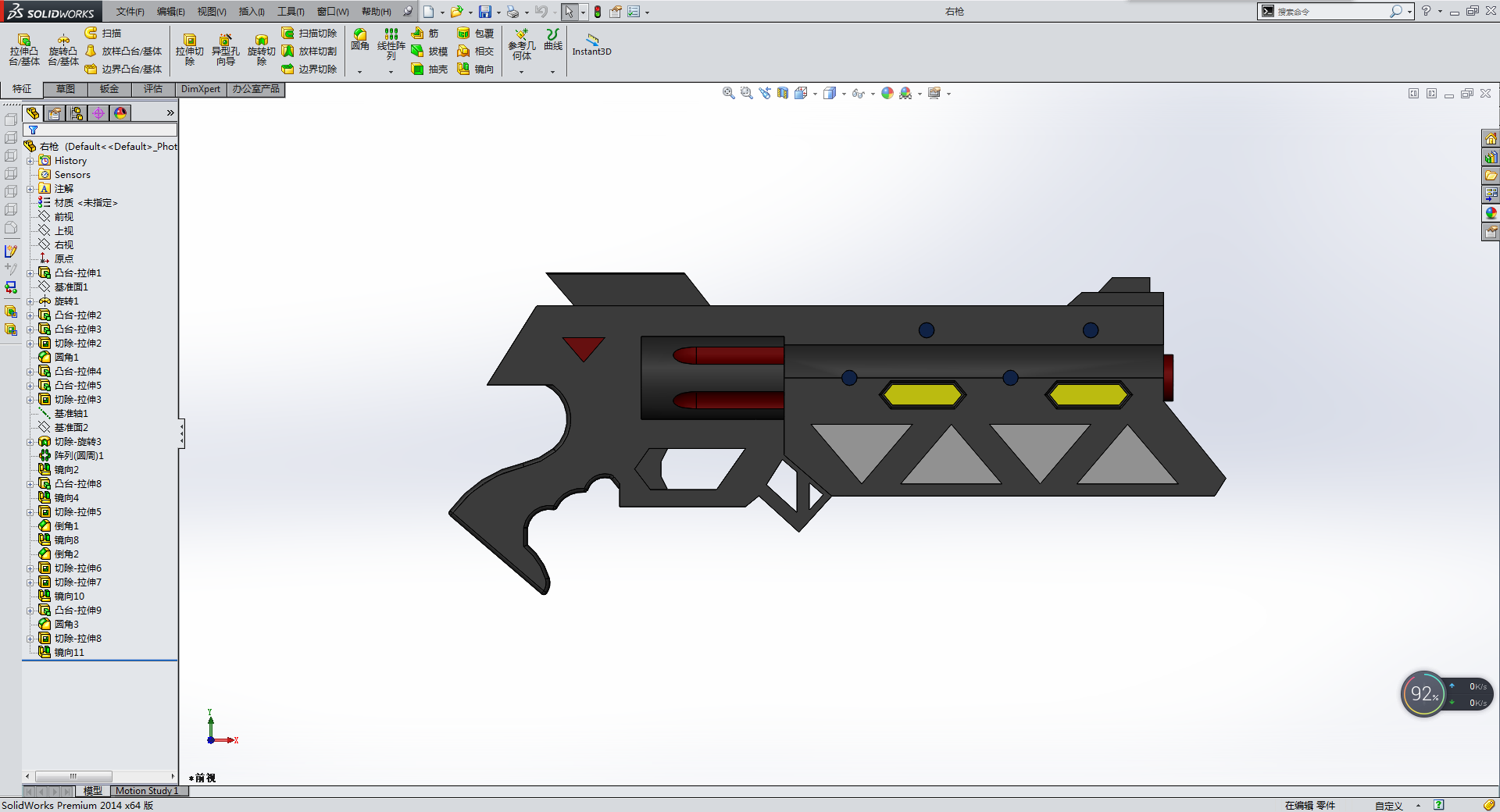Screen dimensions: 1500x812
Task: Open 参考几何体 reference geometry tool
Action: 522,44
